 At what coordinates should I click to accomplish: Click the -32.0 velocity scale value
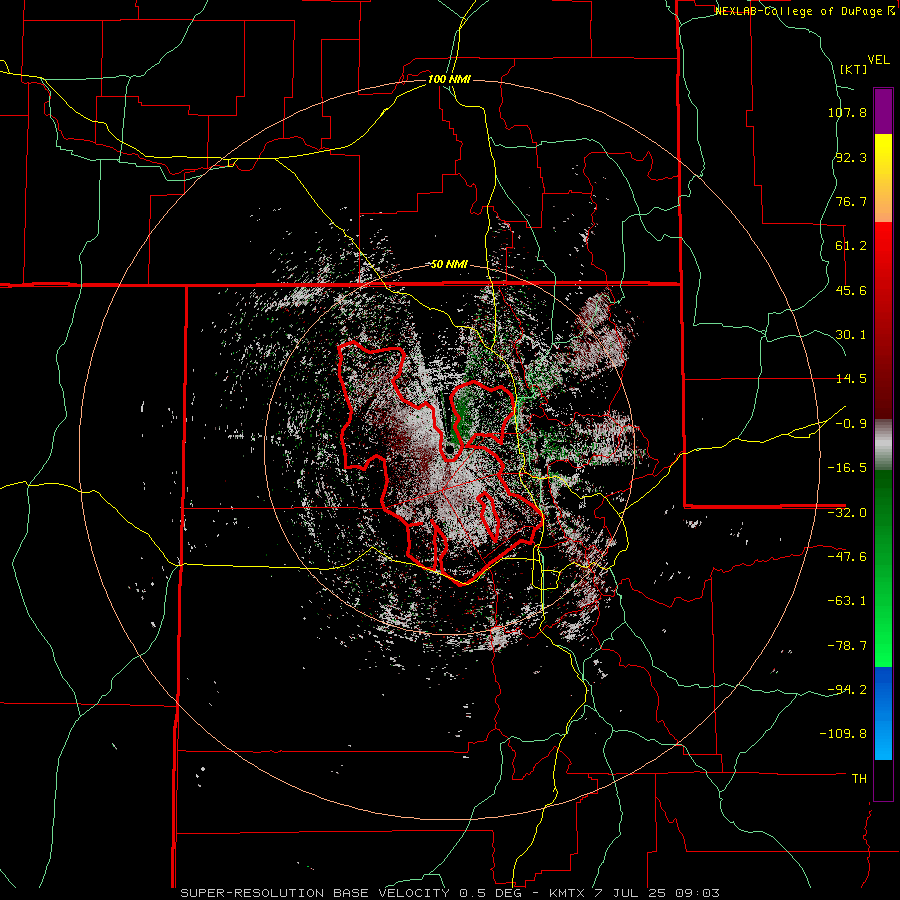pos(847,512)
